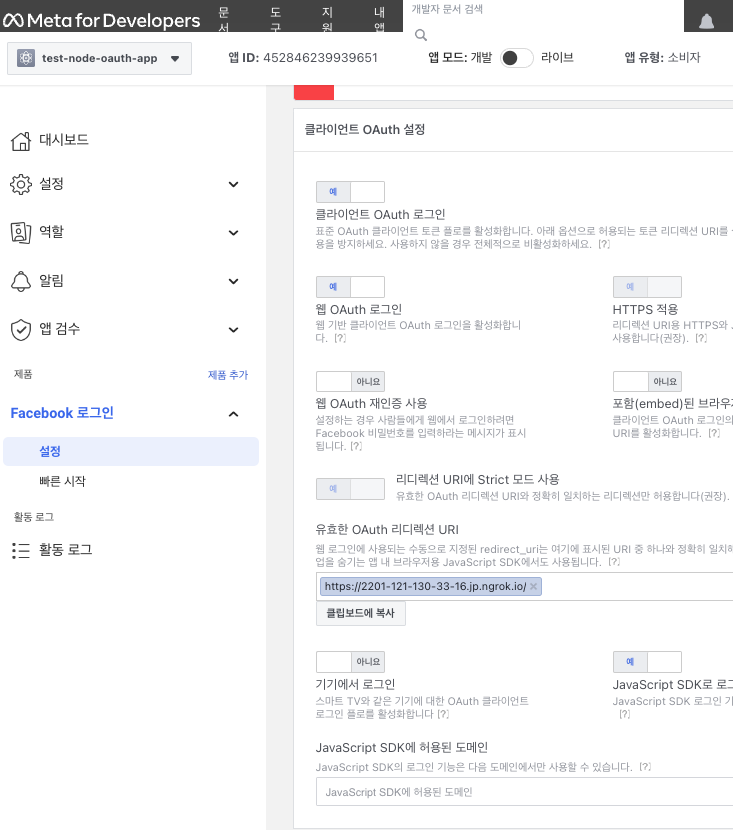Expand the 앱 검수 sidebar section
Screen dimensions: 733x830
click(x=233, y=330)
